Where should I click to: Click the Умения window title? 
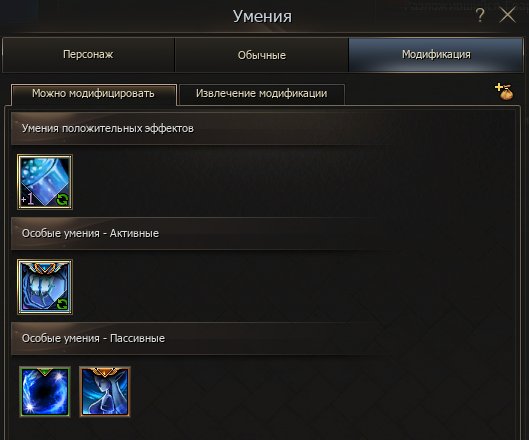tap(262, 16)
